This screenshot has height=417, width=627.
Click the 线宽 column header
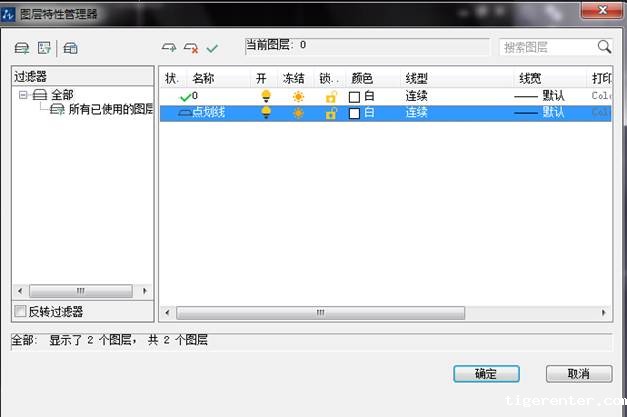(531, 77)
